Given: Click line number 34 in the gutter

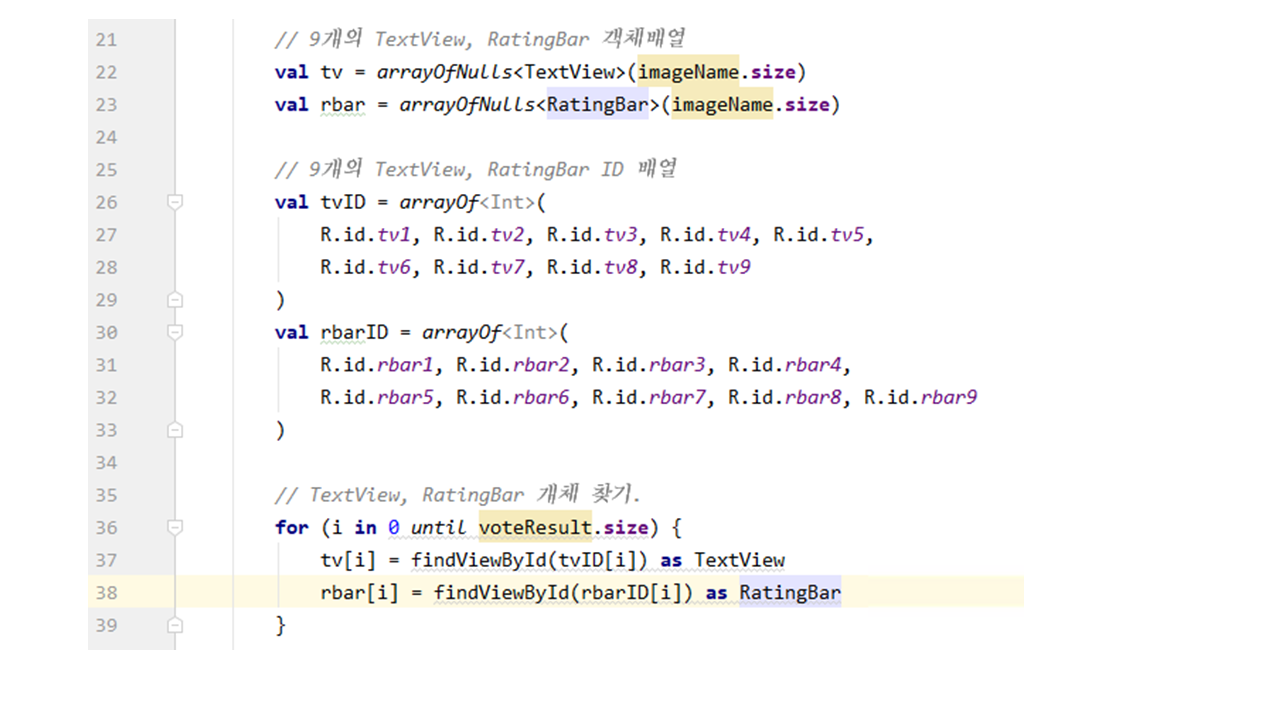Looking at the screenshot, I should [106, 462].
